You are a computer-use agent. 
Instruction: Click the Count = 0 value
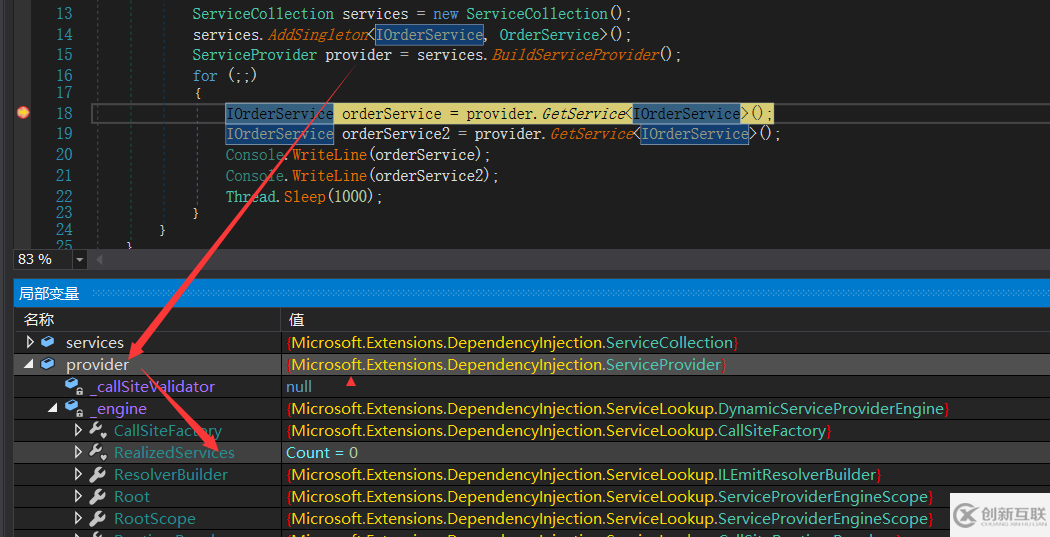point(321,453)
